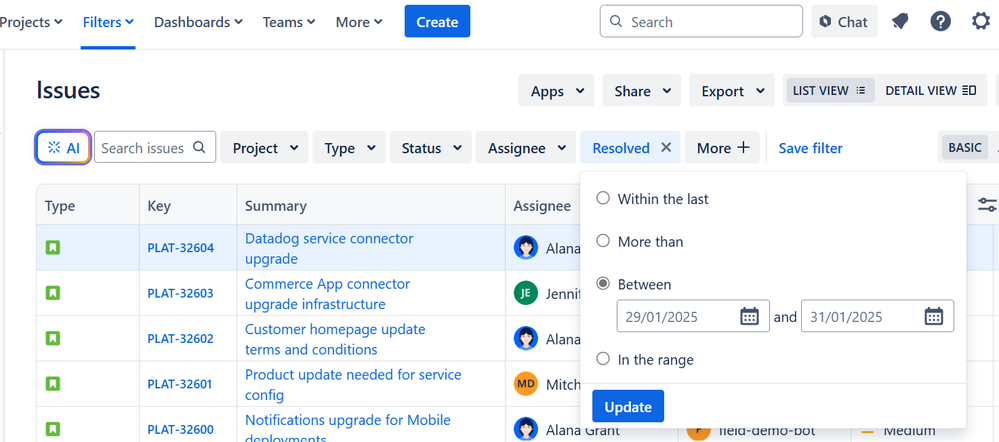The height and width of the screenshot is (442, 999).
Task: Select the 'Within the last' radio option
Action: [603, 198]
